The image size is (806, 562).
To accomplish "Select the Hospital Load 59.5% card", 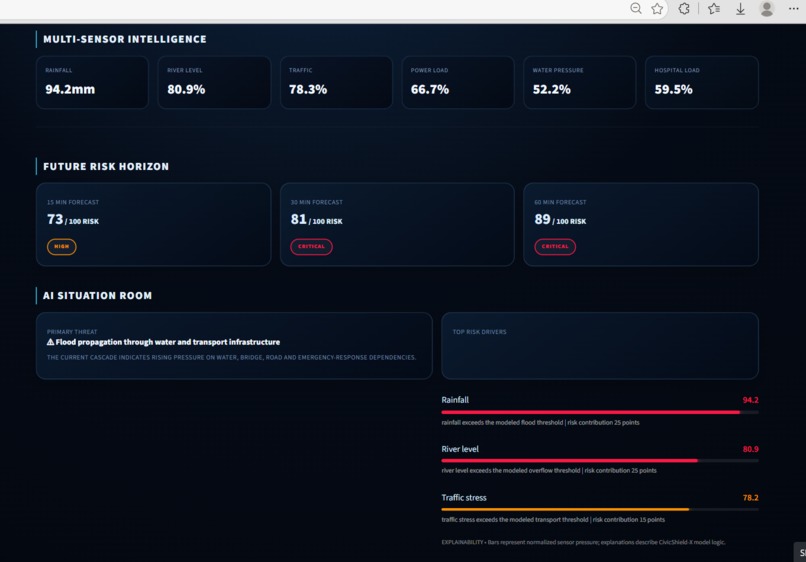I will [x=702, y=82].
